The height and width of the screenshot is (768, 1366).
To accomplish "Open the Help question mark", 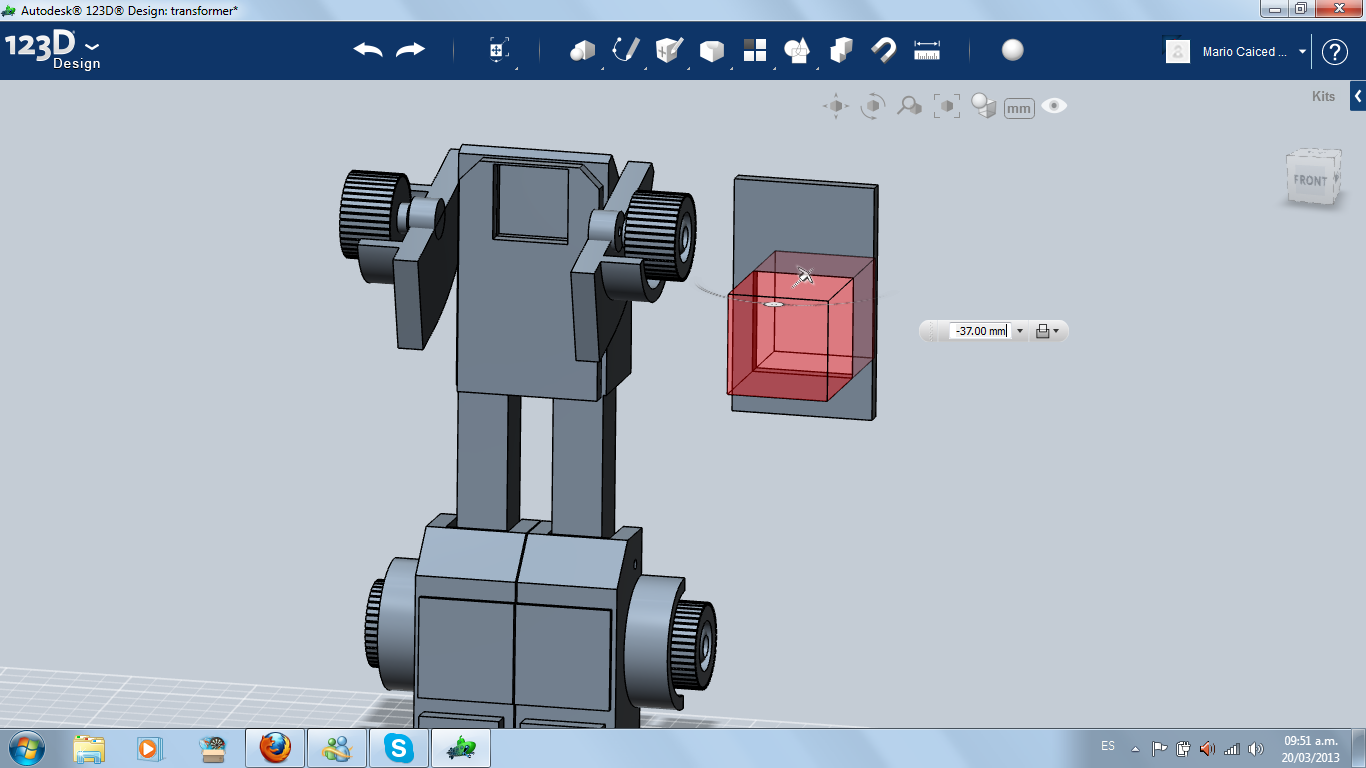I will [x=1335, y=52].
